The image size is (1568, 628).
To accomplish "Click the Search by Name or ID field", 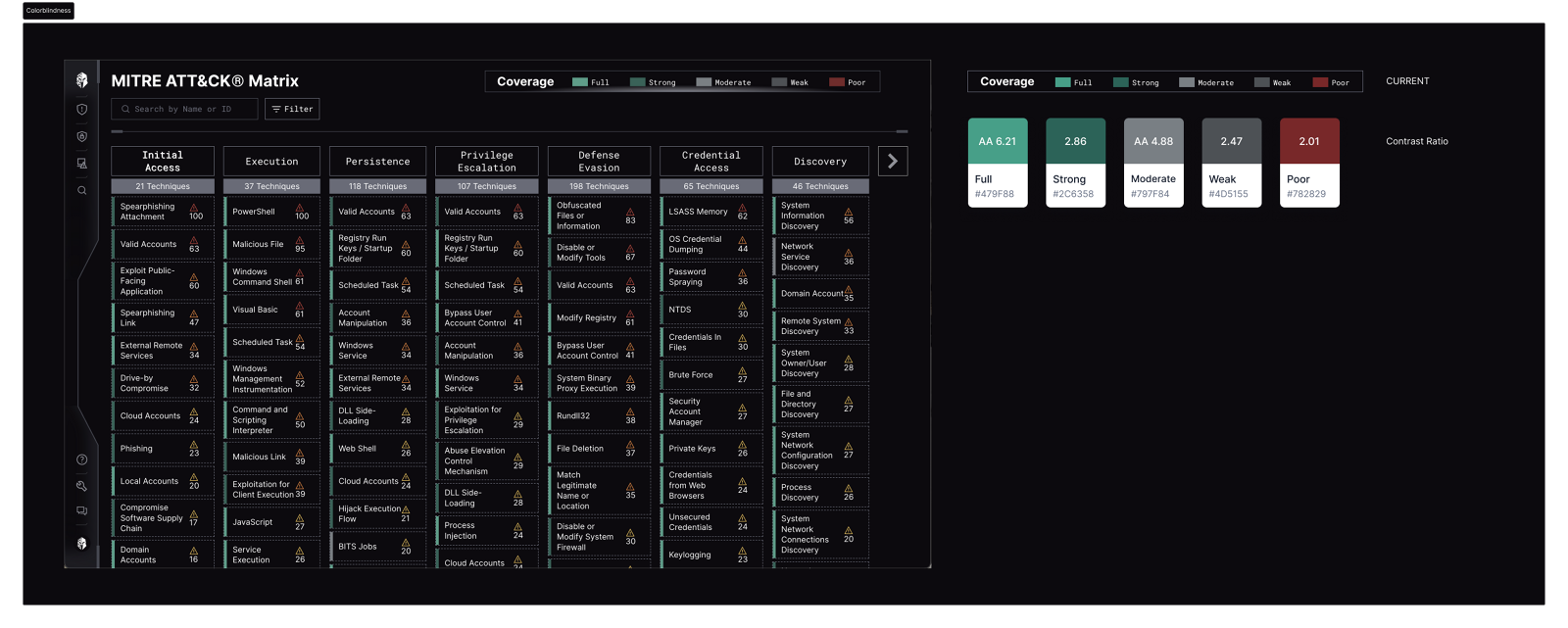I will (x=184, y=109).
